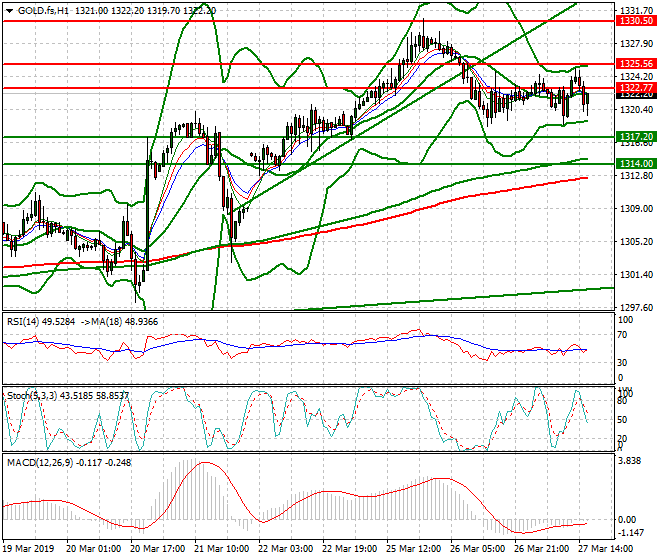Click the 1301.40 price scale value
This screenshot has width=660, height=560.
click(x=636, y=275)
